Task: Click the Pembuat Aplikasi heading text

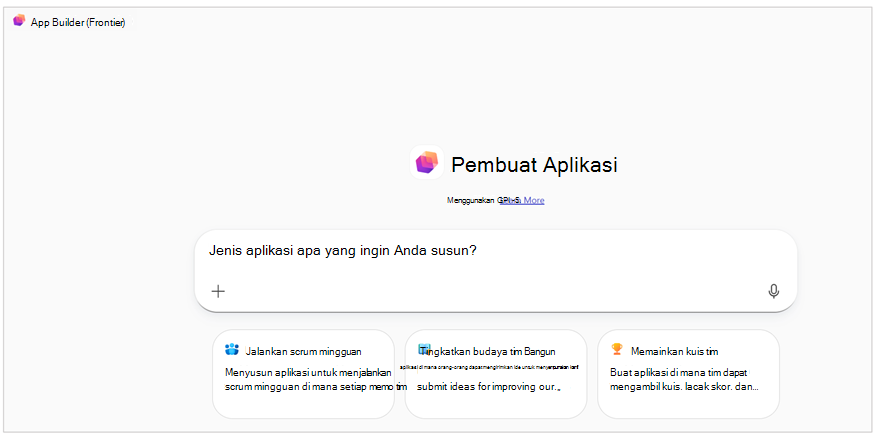Action: (534, 165)
